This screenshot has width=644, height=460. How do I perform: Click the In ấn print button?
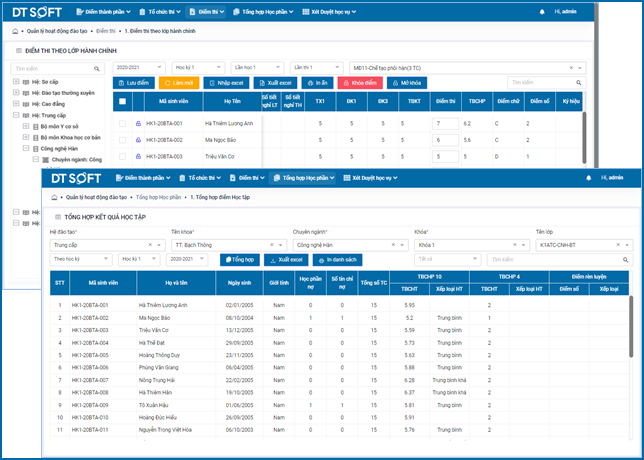(317, 83)
